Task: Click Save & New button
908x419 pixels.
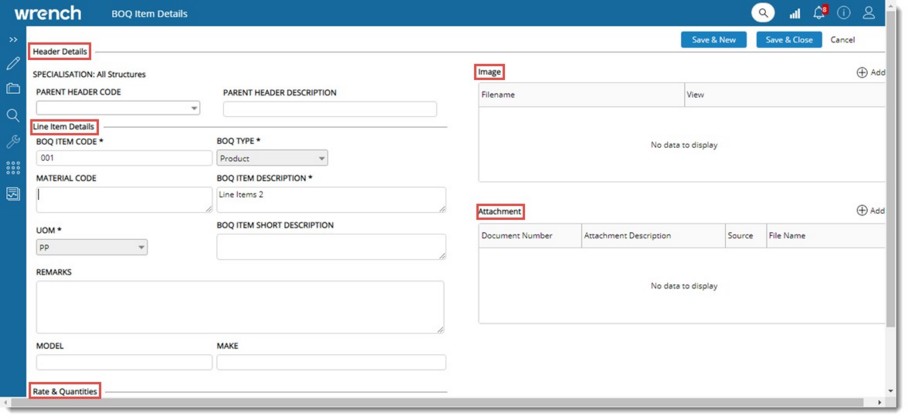Action: coord(714,40)
